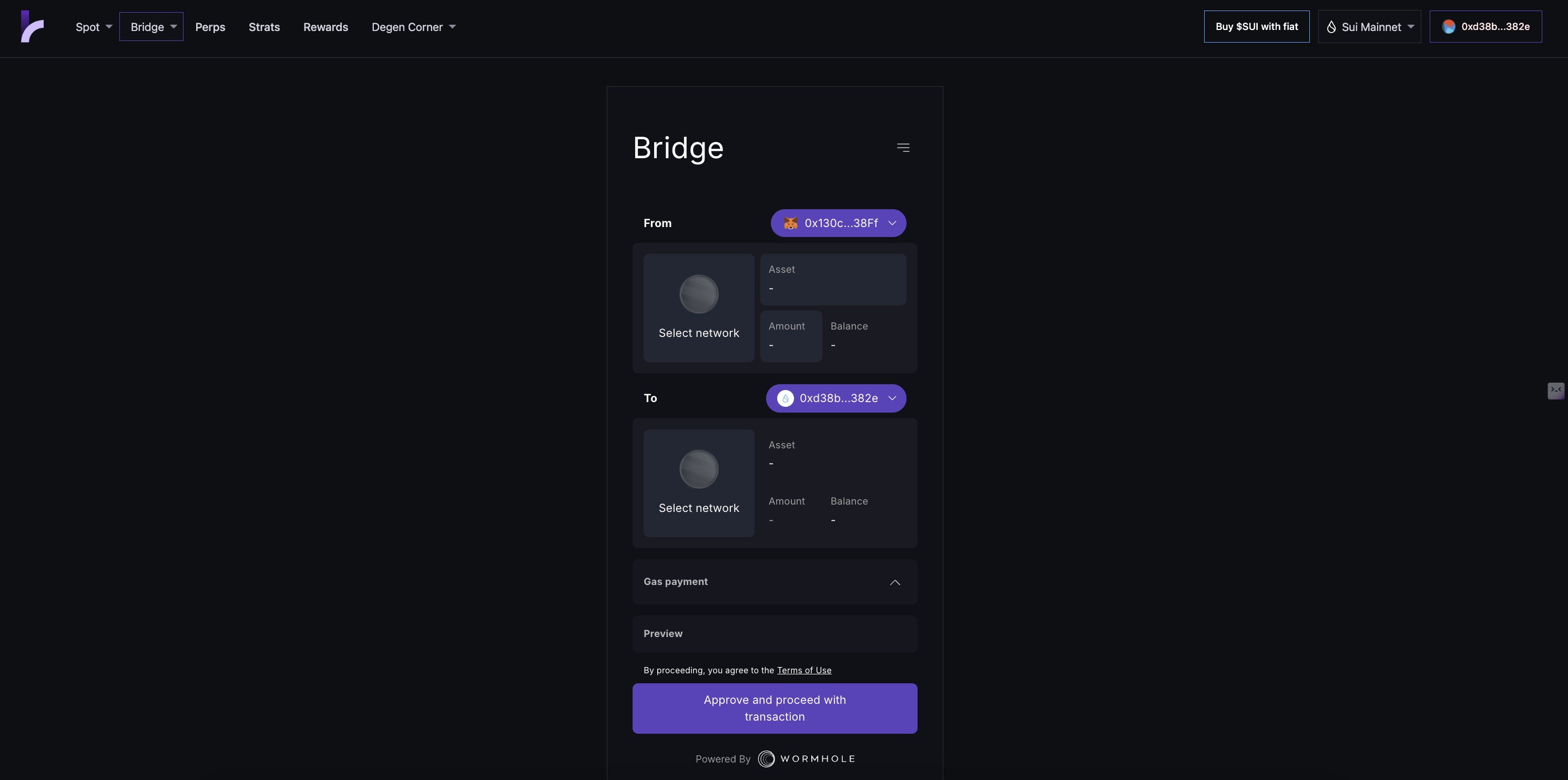This screenshot has width=1568, height=780.
Task: Click the floating side widget icon
Action: coord(1555,390)
